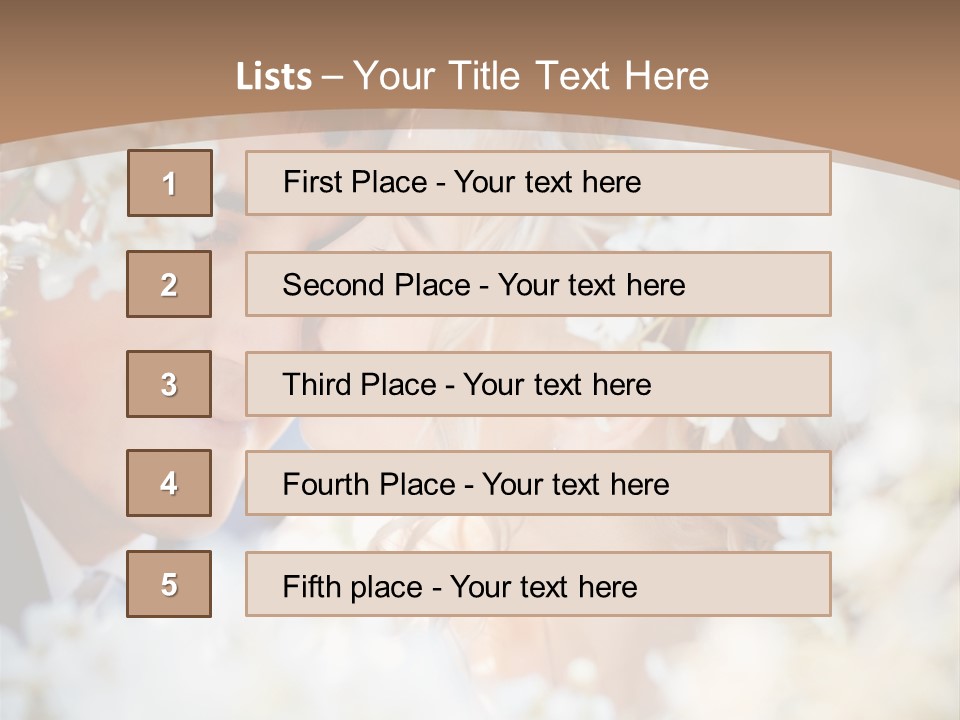The height and width of the screenshot is (720, 960).
Task: Select the number 2 square
Action: click(169, 284)
